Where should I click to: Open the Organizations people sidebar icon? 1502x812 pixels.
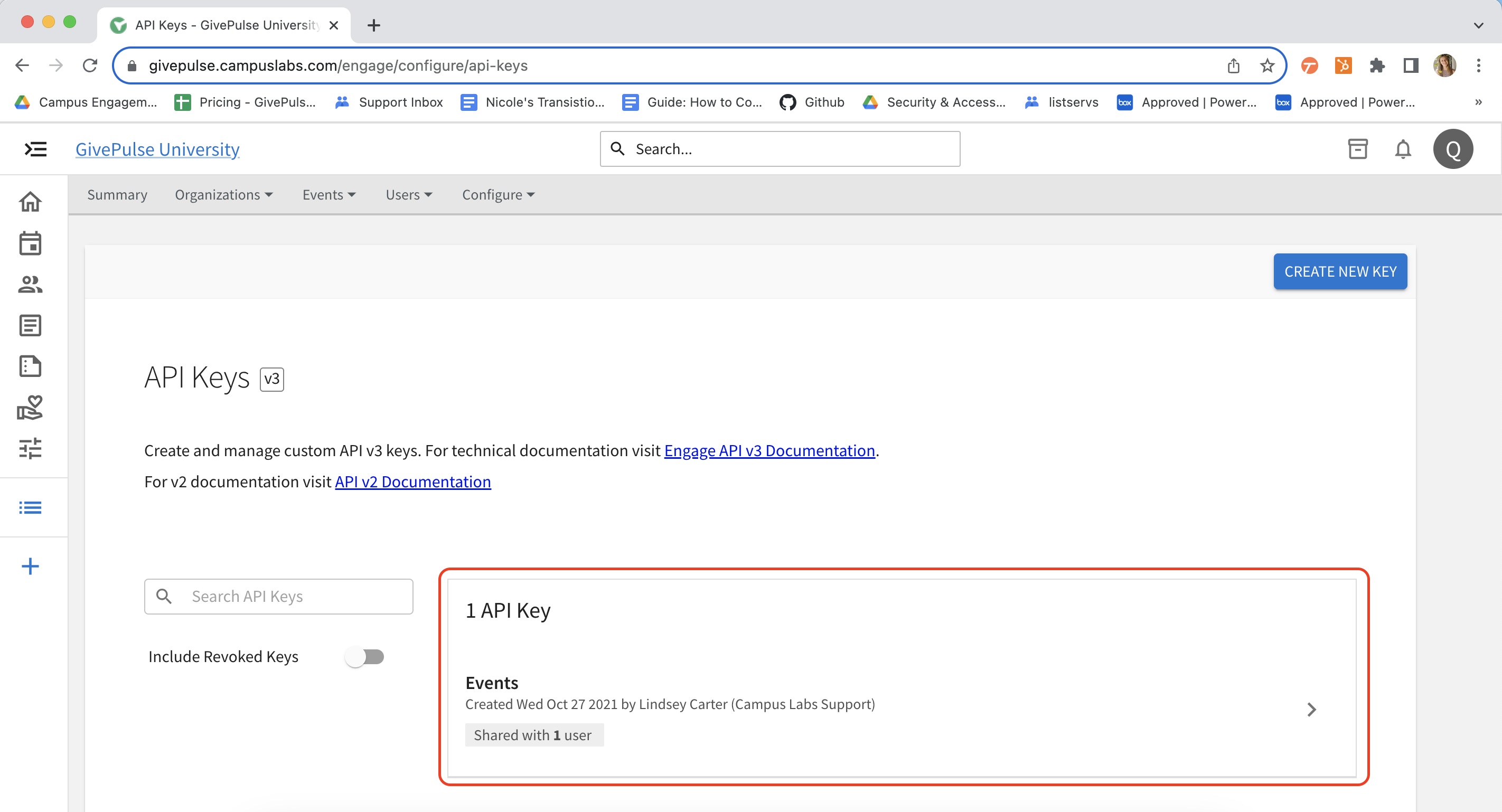(30, 285)
